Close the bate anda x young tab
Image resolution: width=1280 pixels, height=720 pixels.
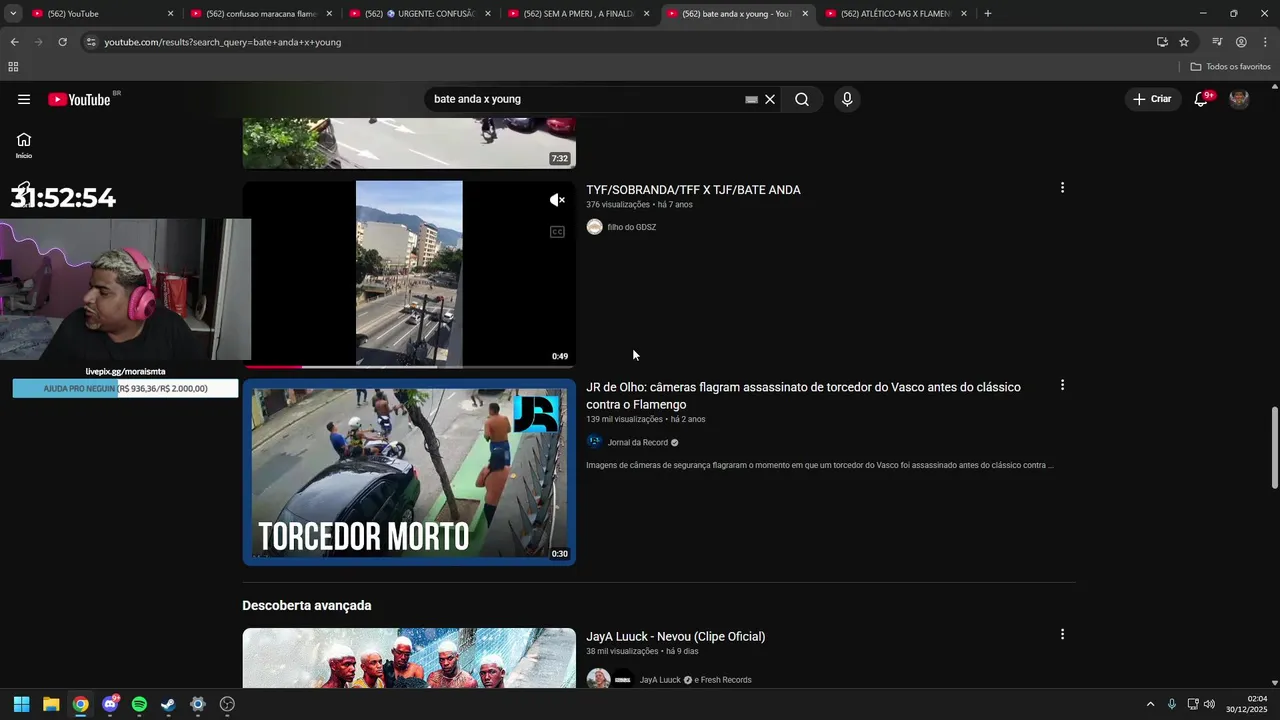tap(805, 14)
